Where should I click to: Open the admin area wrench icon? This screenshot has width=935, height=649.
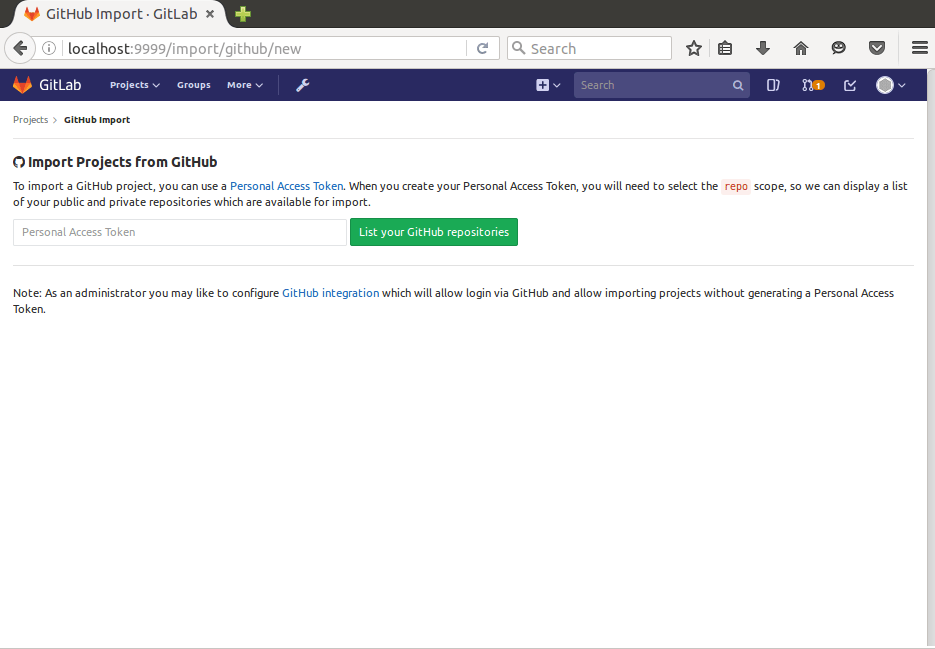coord(302,85)
